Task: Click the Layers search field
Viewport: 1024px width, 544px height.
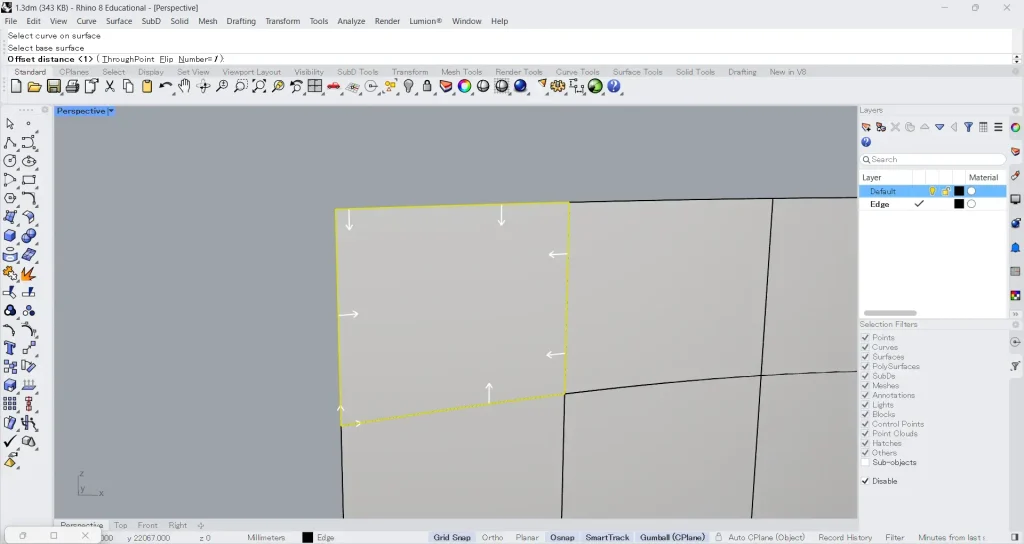Action: point(933,159)
